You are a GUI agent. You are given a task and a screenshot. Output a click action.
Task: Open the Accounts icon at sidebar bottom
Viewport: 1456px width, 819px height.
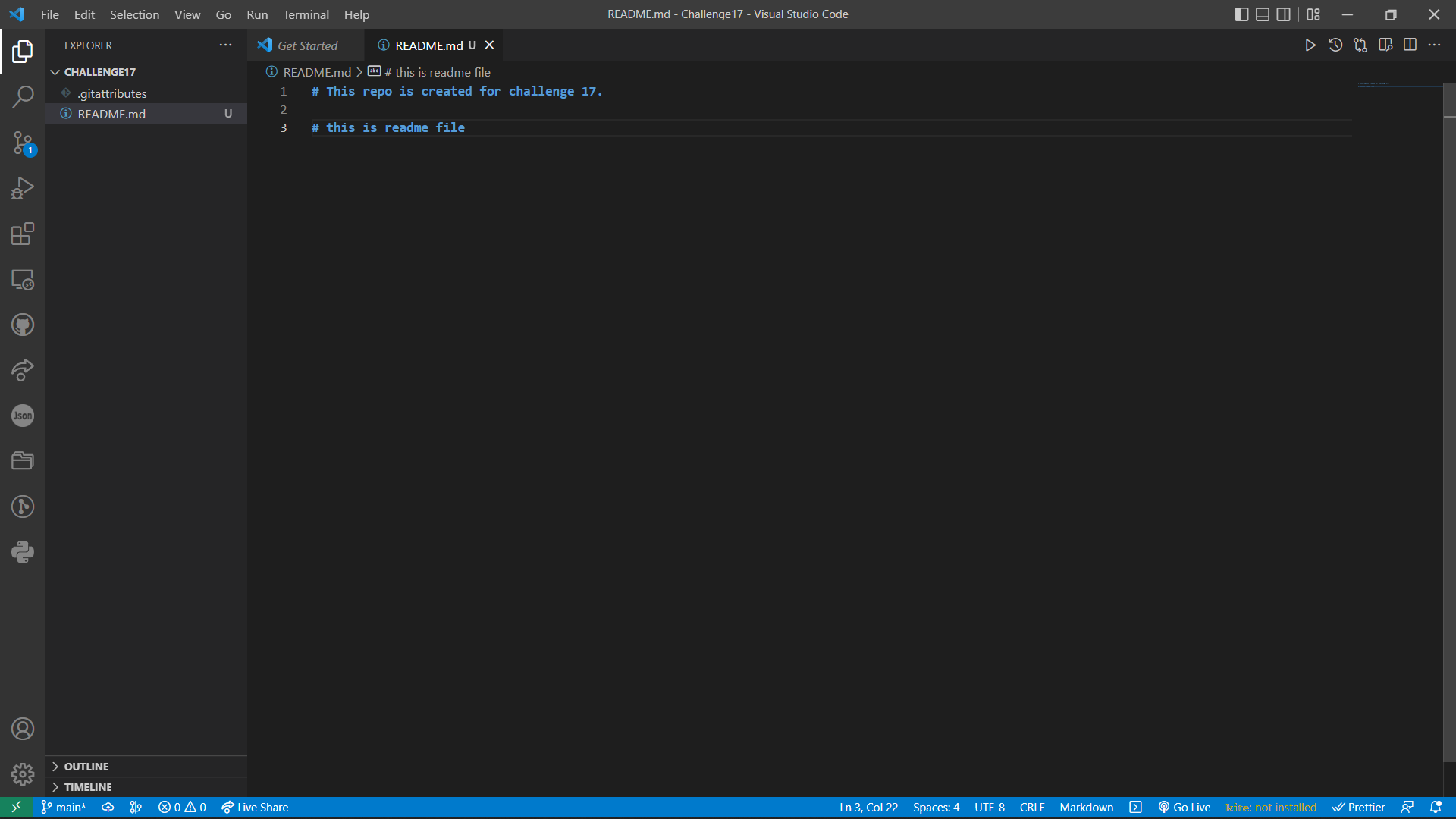(23, 729)
